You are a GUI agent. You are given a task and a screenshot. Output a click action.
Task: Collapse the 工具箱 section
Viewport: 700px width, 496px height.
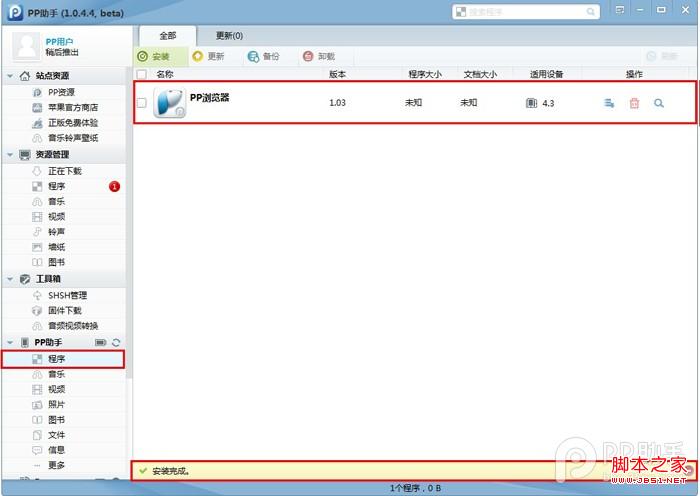click(x=10, y=279)
